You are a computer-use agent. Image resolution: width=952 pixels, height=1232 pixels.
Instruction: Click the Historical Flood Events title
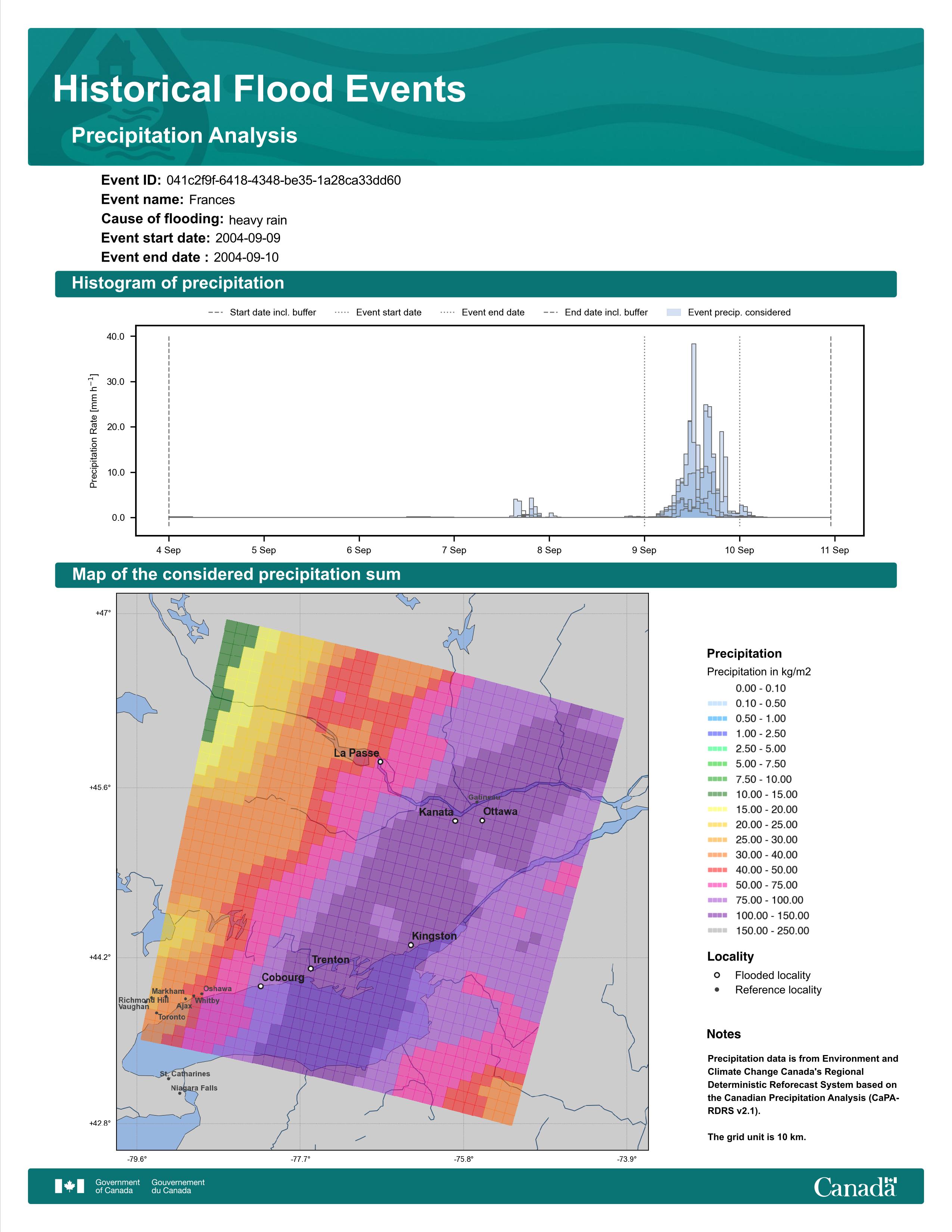(x=259, y=89)
